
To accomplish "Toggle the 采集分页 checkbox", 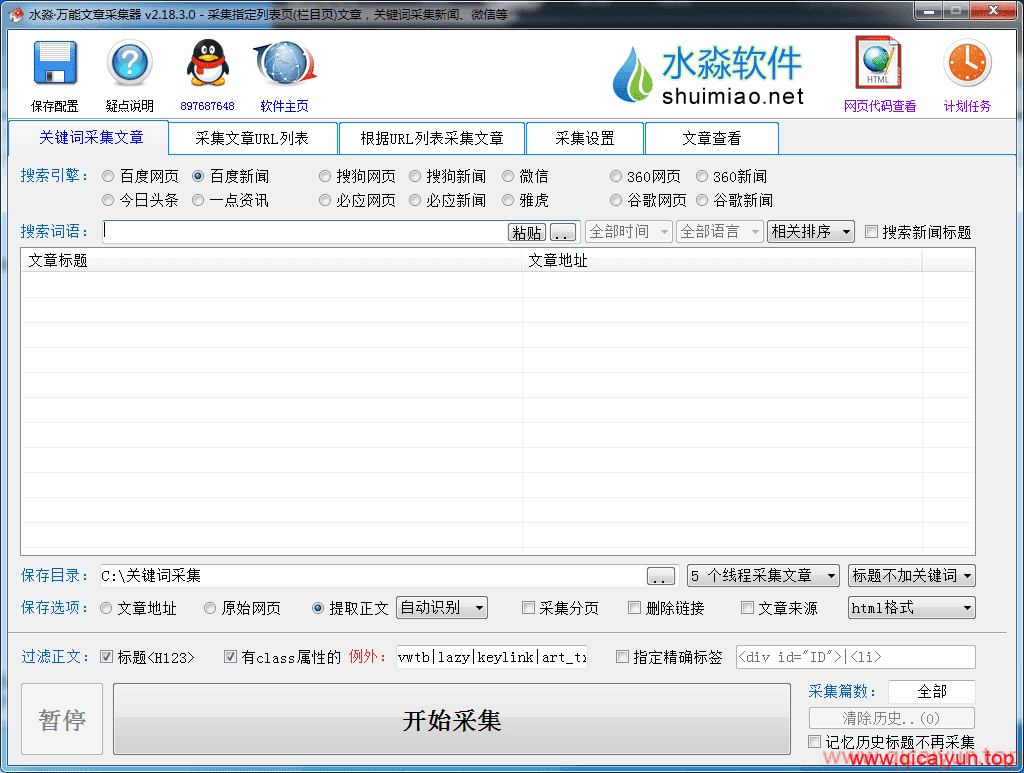I will [x=528, y=608].
